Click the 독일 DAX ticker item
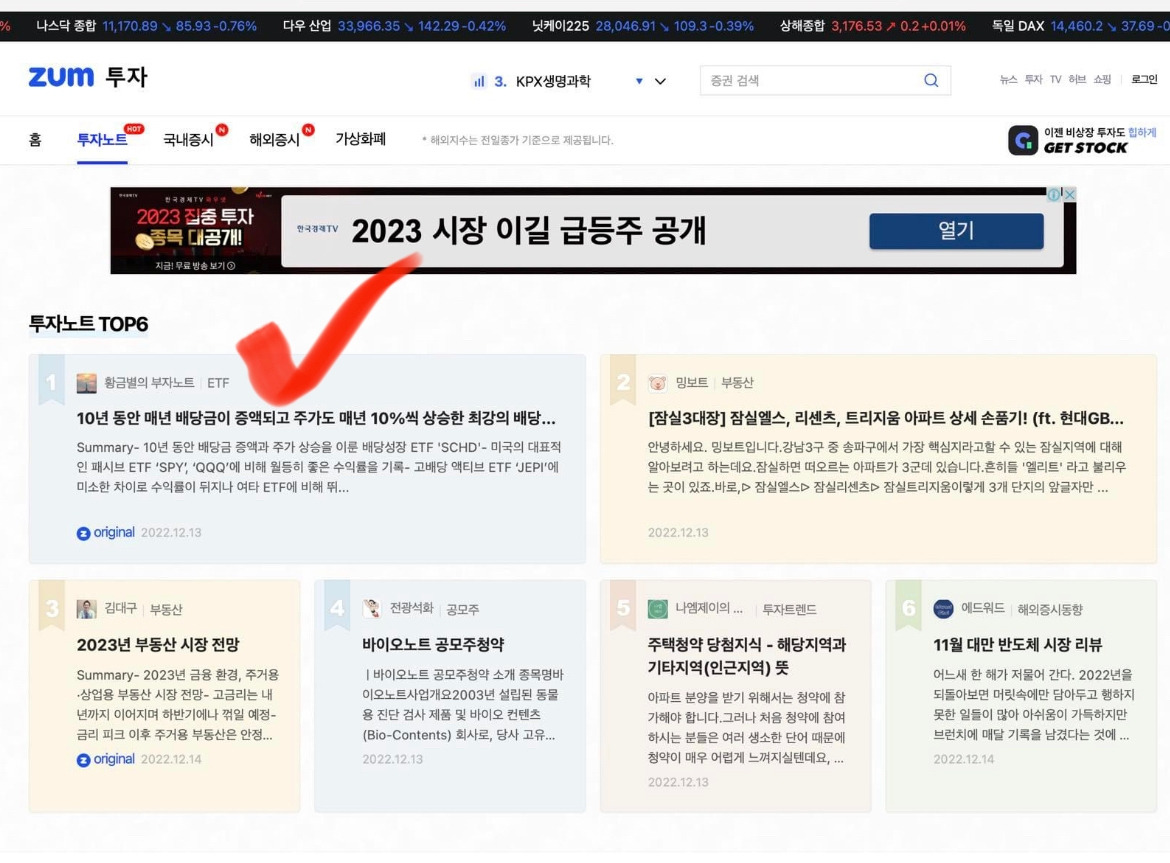This screenshot has height=863, width=1170. [x=1080, y=26]
